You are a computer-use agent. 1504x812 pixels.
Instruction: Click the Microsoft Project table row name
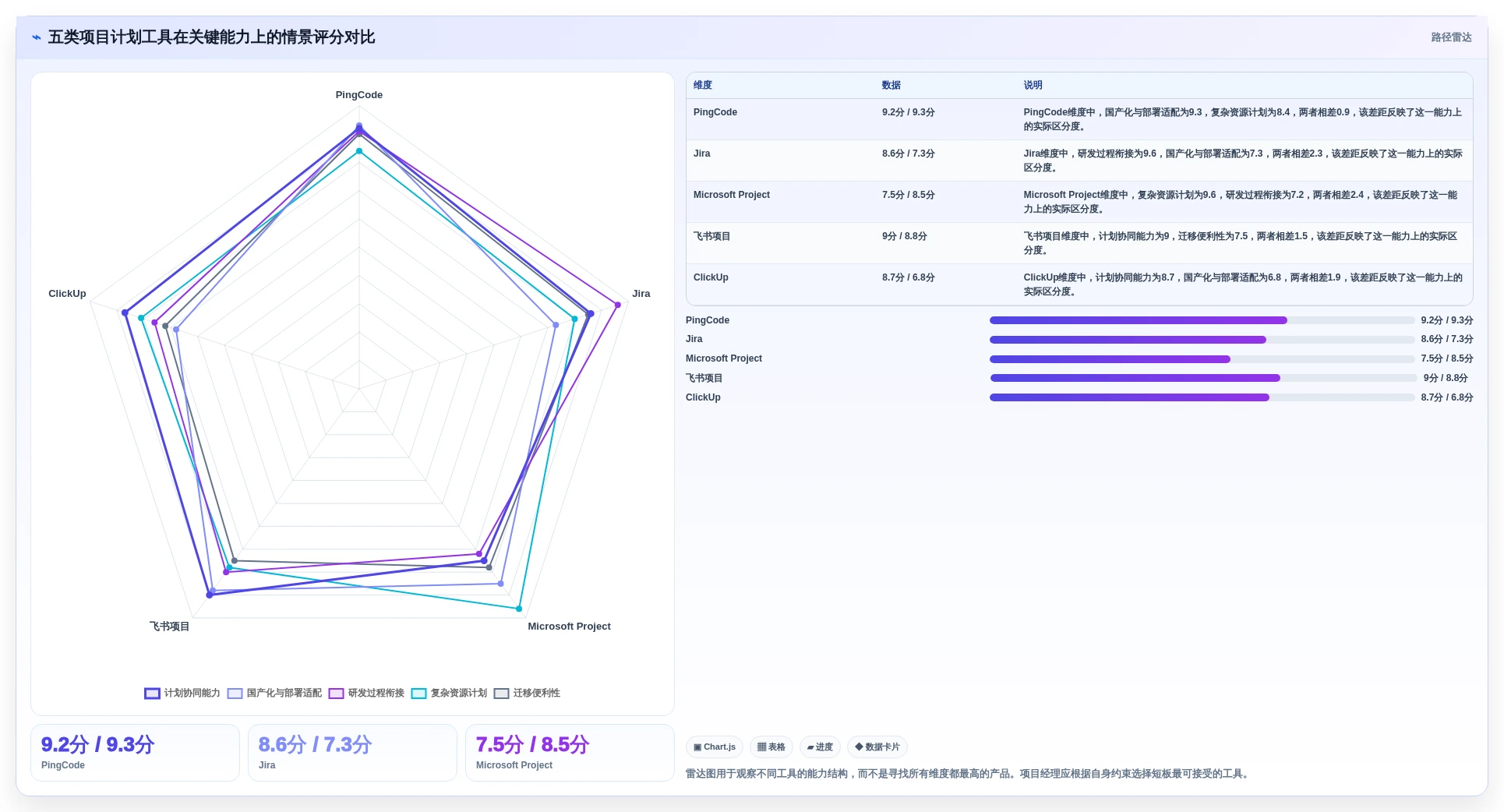point(732,195)
